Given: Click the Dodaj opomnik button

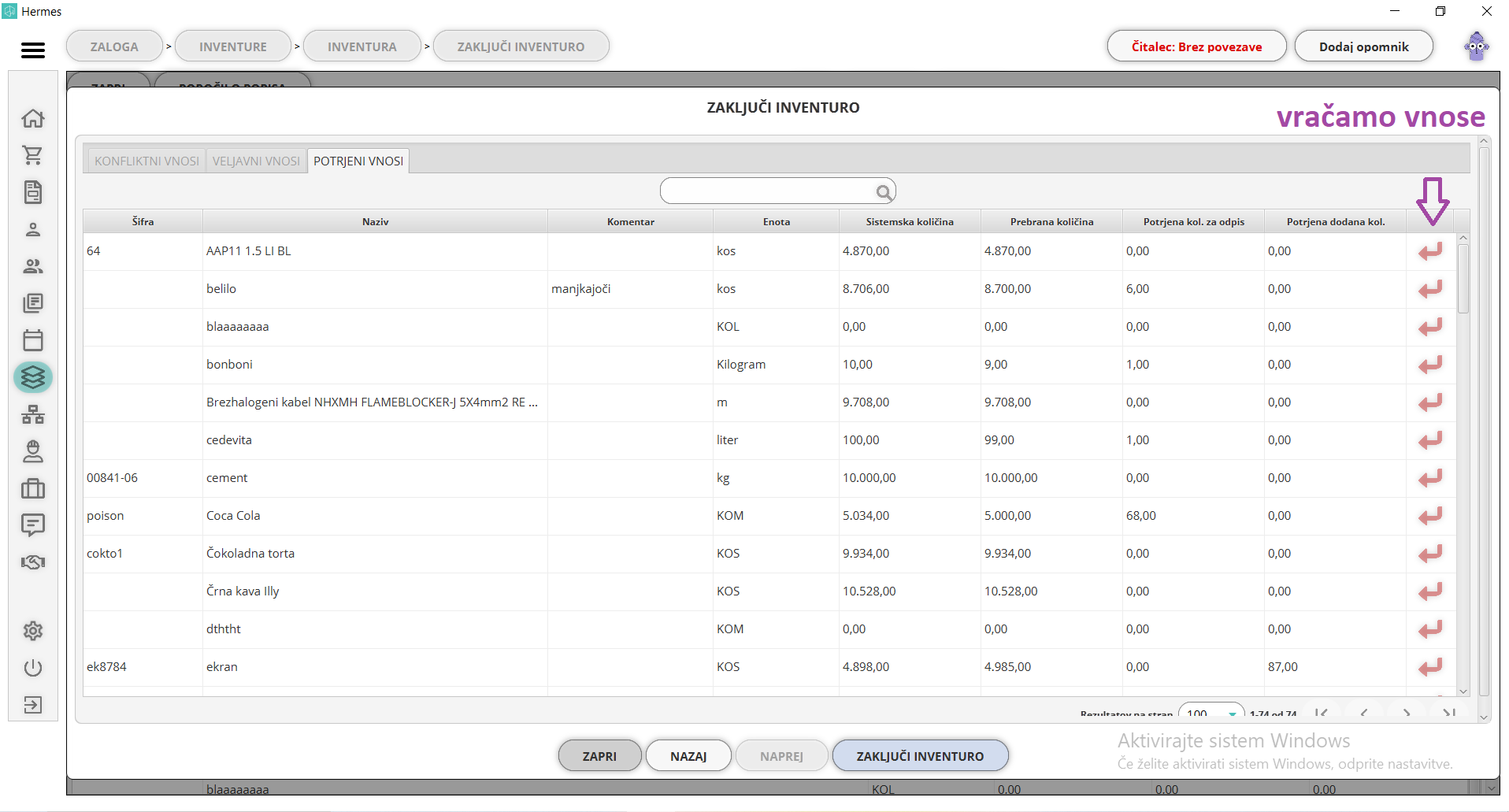Looking at the screenshot, I should point(1363,46).
